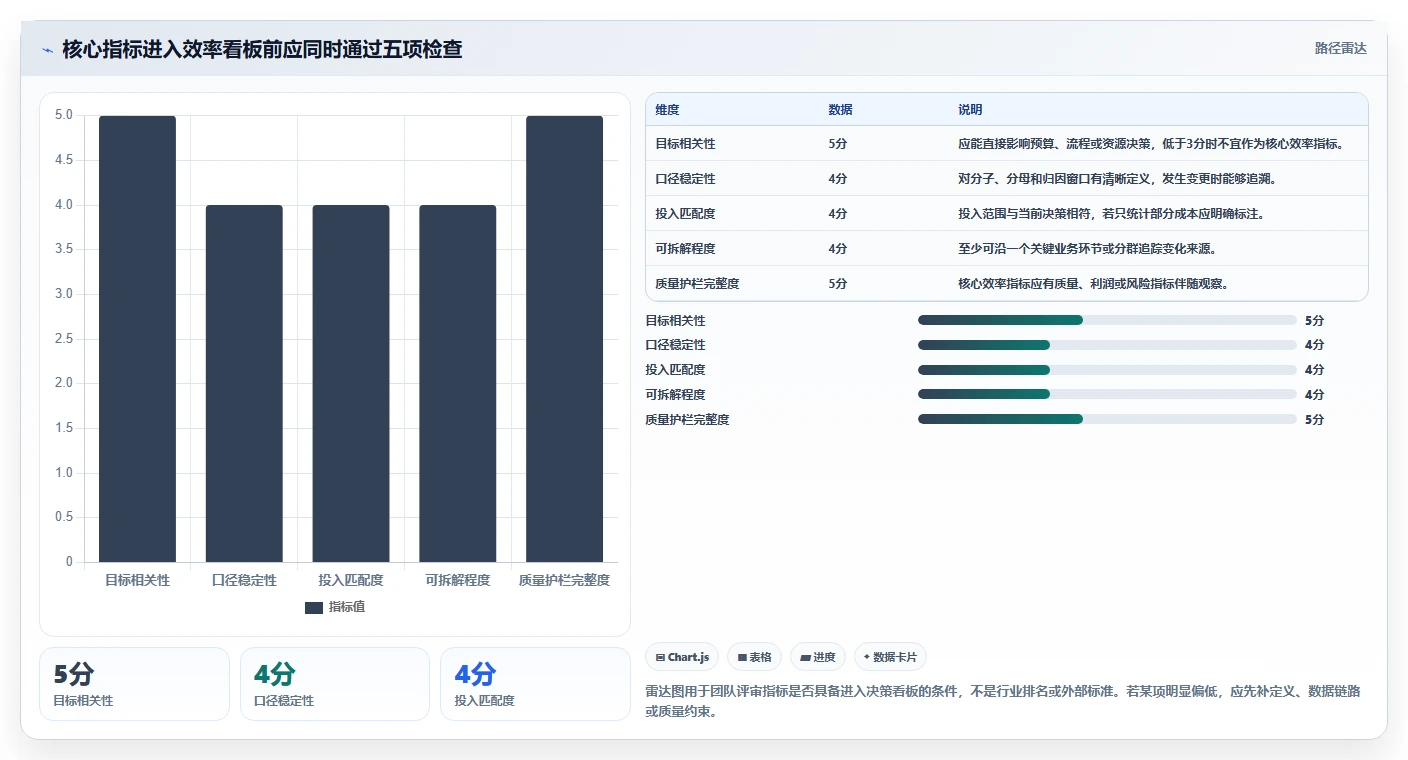Toggle the 指标值 legend entry under the chart
This screenshot has height=760, width=1408.
[x=335, y=607]
